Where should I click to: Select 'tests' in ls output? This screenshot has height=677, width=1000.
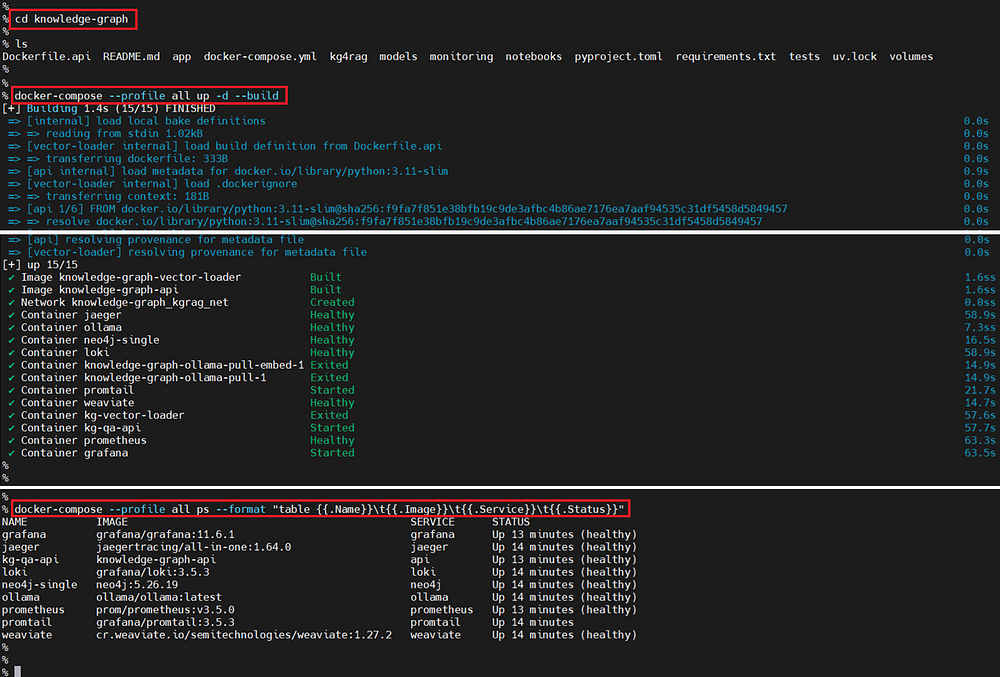[804, 57]
